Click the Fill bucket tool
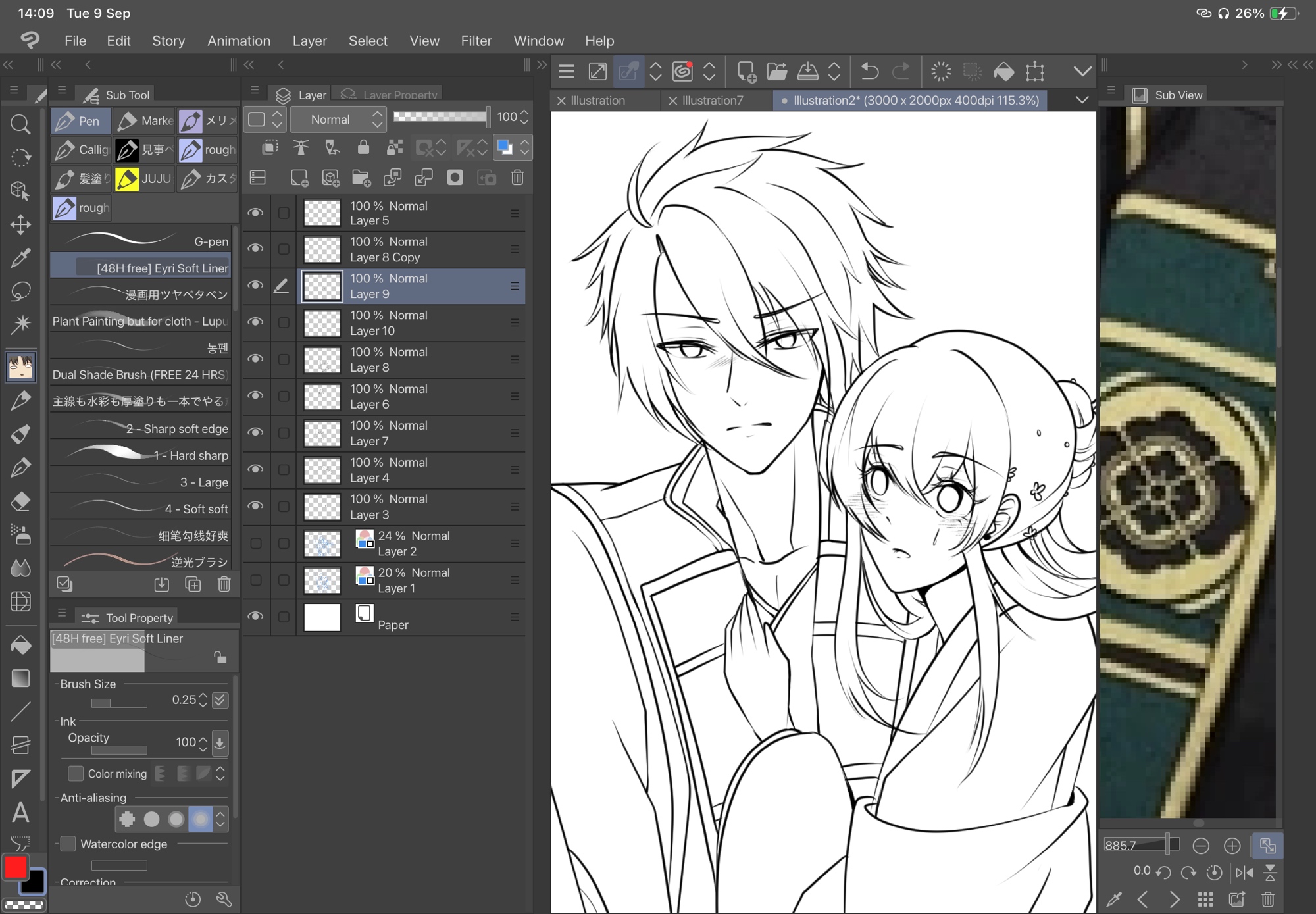The width and height of the screenshot is (1316, 914). [20, 645]
